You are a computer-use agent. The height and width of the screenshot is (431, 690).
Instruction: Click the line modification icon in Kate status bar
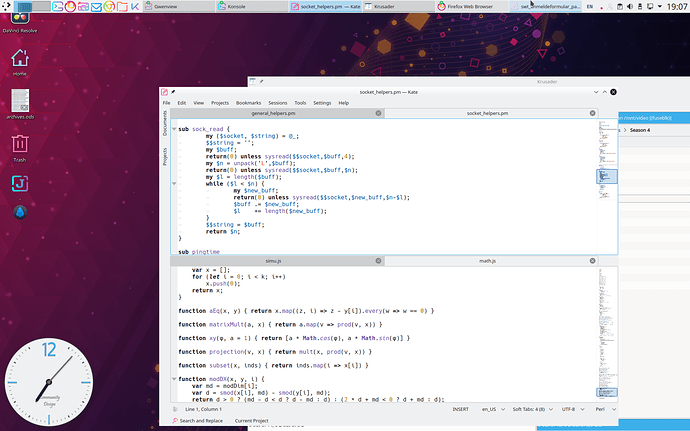176,409
